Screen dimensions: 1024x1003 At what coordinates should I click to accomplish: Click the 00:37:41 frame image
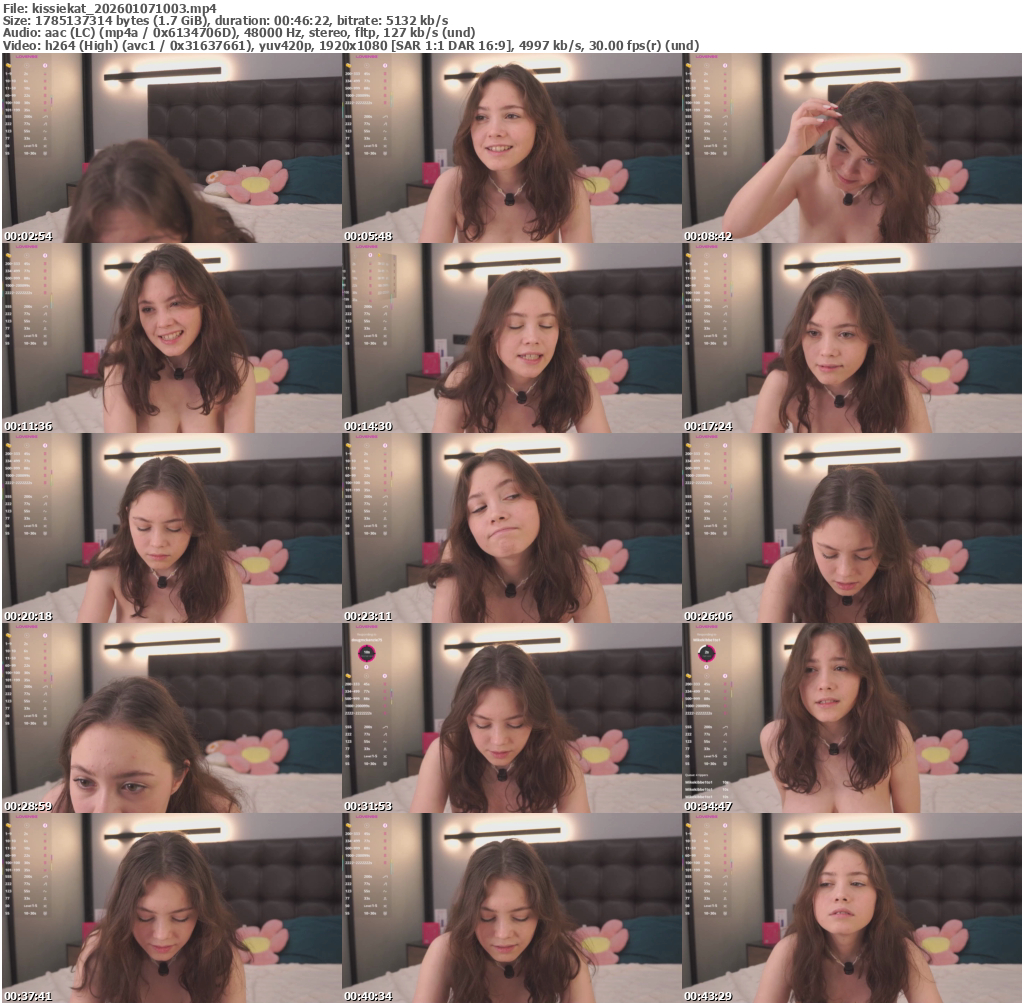coord(172,908)
